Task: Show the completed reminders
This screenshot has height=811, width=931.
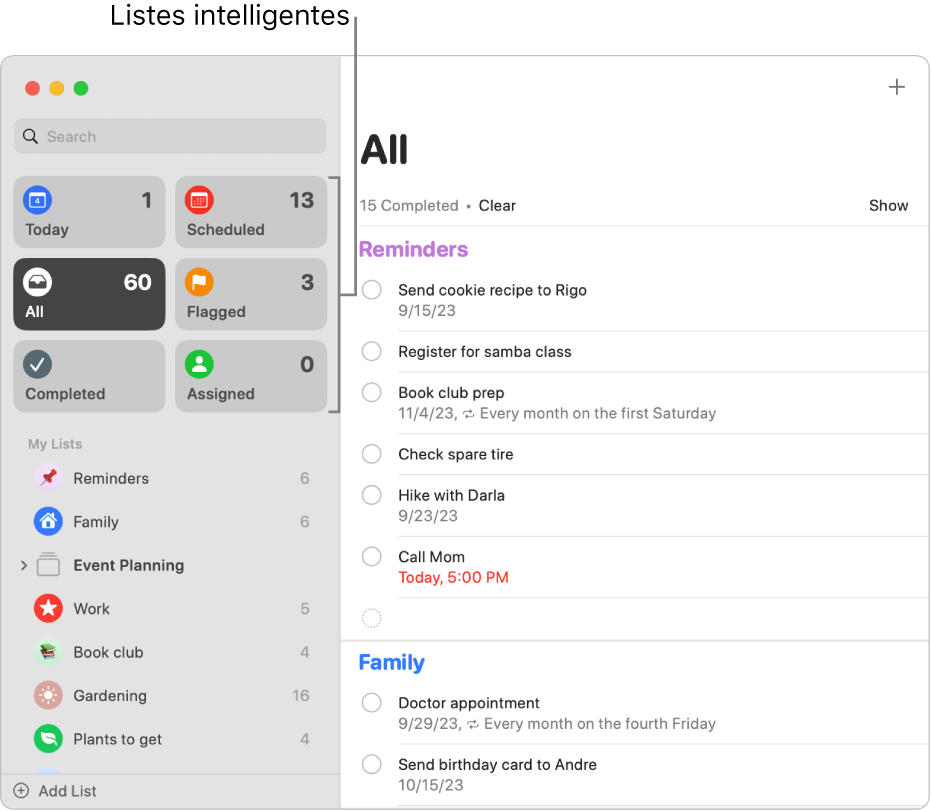Action: pyautogui.click(x=887, y=206)
